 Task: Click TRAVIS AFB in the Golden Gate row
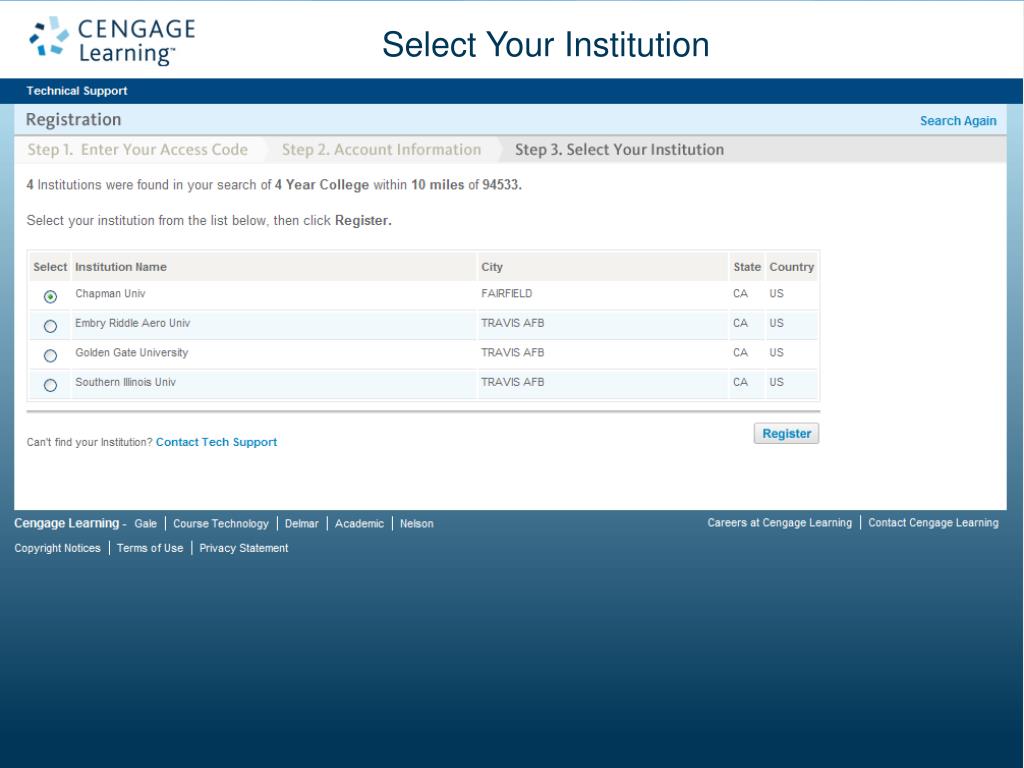pyautogui.click(x=513, y=353)
